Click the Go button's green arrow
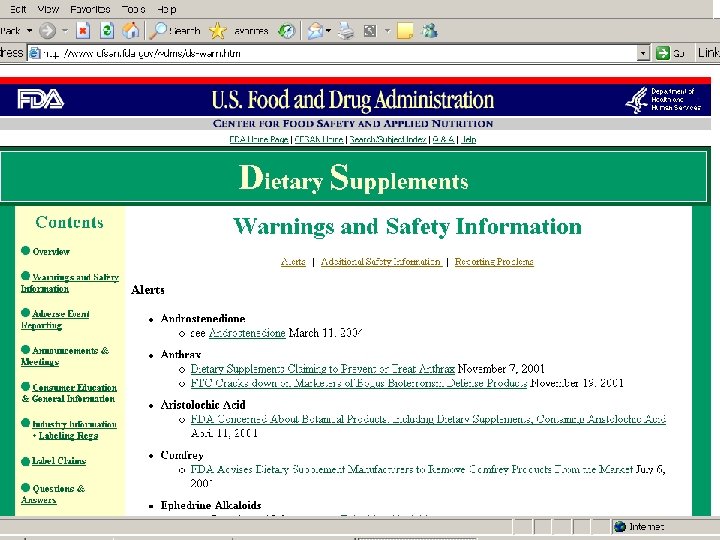This screenshot has height=540, width=720. tap(662, 53)
